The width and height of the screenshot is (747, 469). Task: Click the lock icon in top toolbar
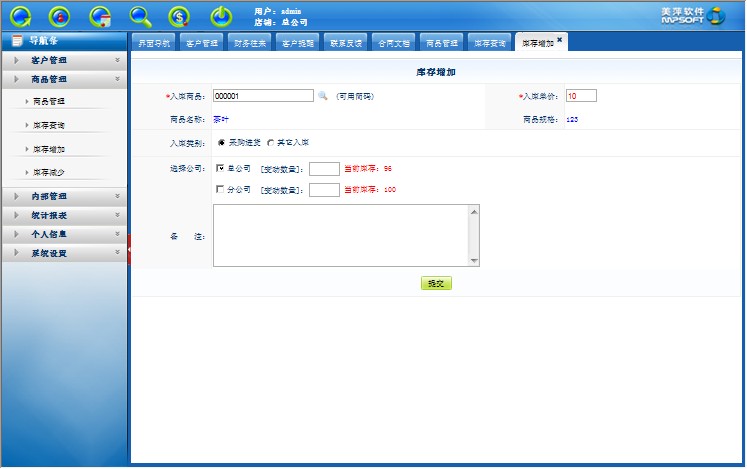(60, 16)
